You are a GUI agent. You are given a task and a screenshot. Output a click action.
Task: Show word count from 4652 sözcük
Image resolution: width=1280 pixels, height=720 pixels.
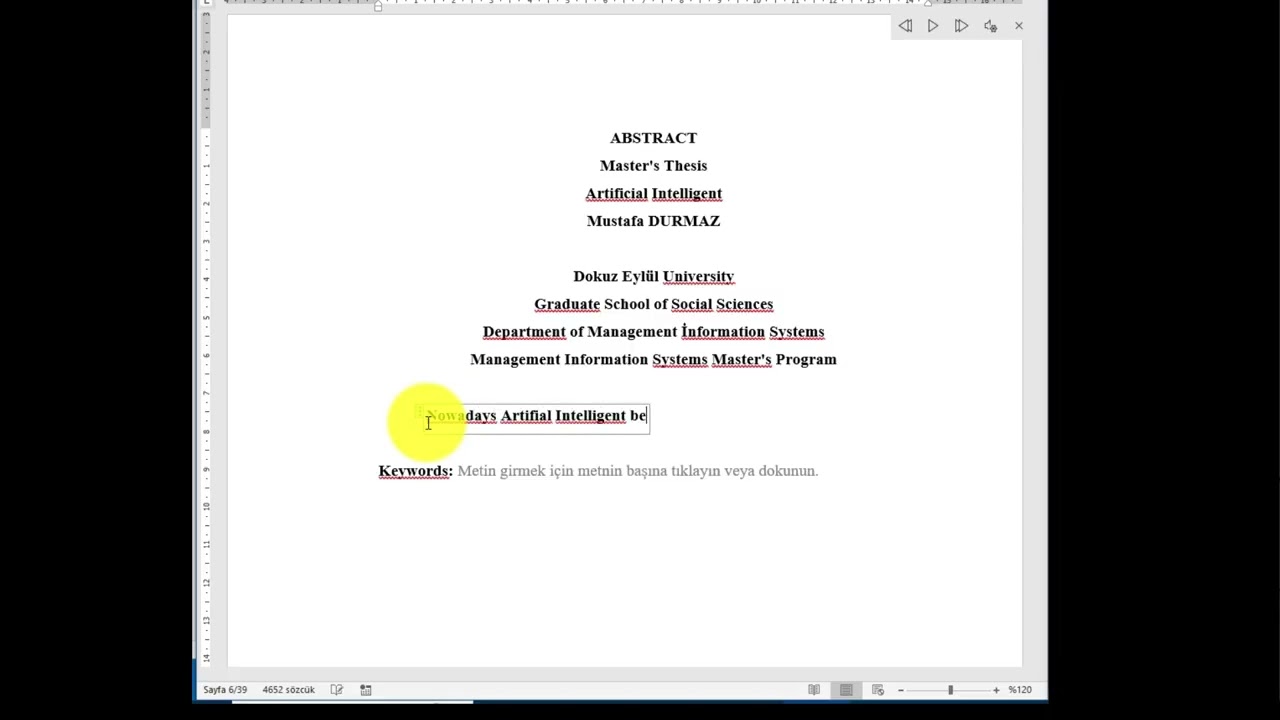click(x=288, y=690)
